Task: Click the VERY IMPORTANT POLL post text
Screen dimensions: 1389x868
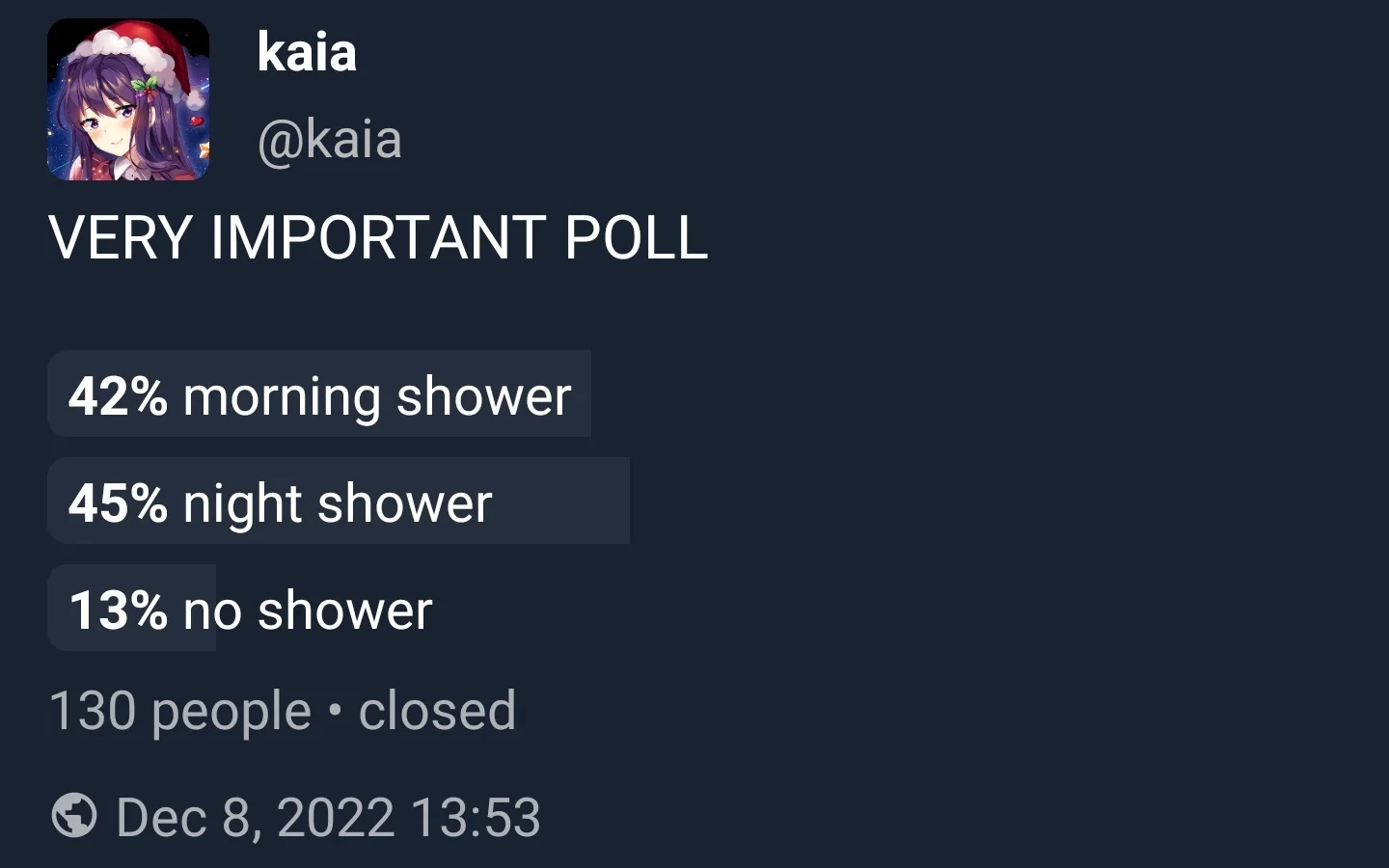Action: [378, 237]
